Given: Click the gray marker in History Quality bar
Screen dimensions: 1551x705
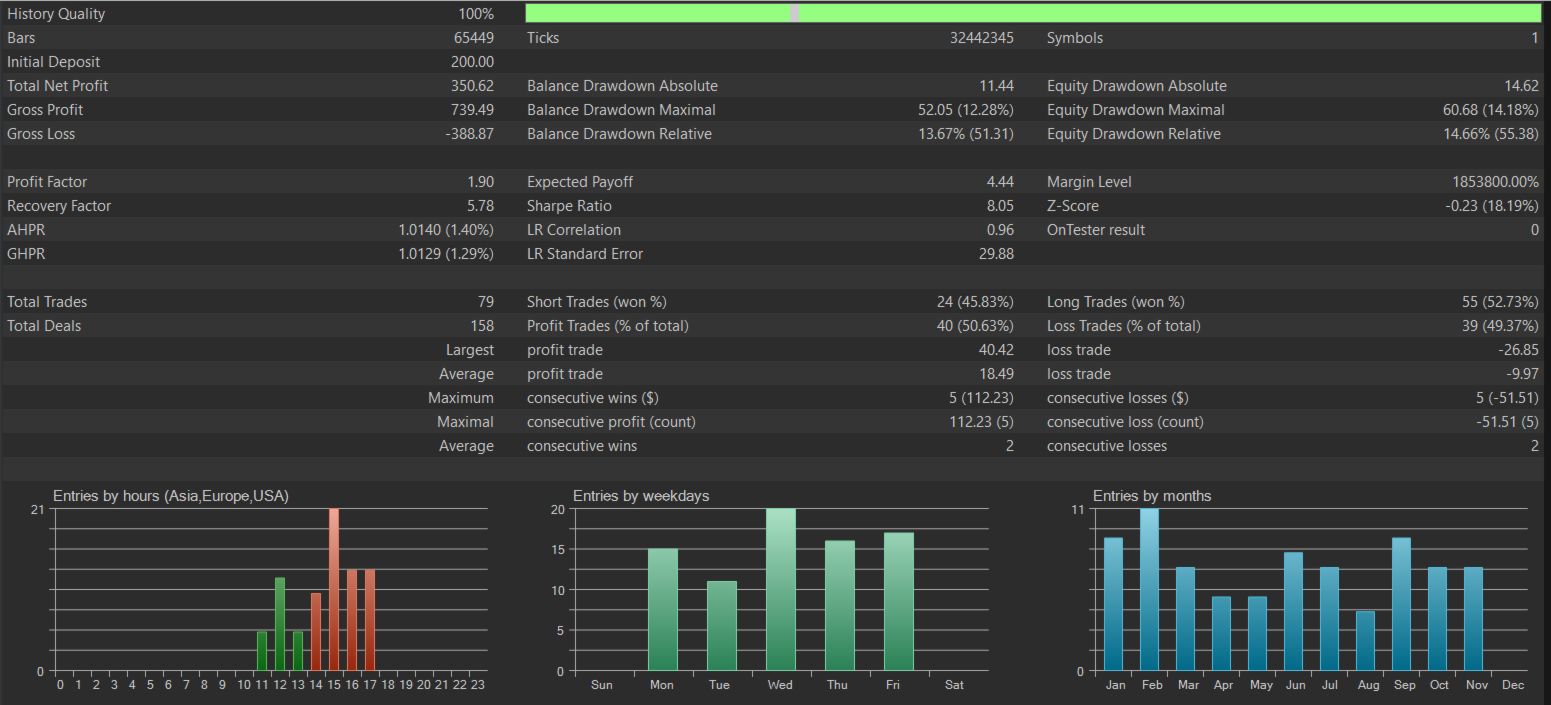Looking at the screenshot, I should (795, 13).
